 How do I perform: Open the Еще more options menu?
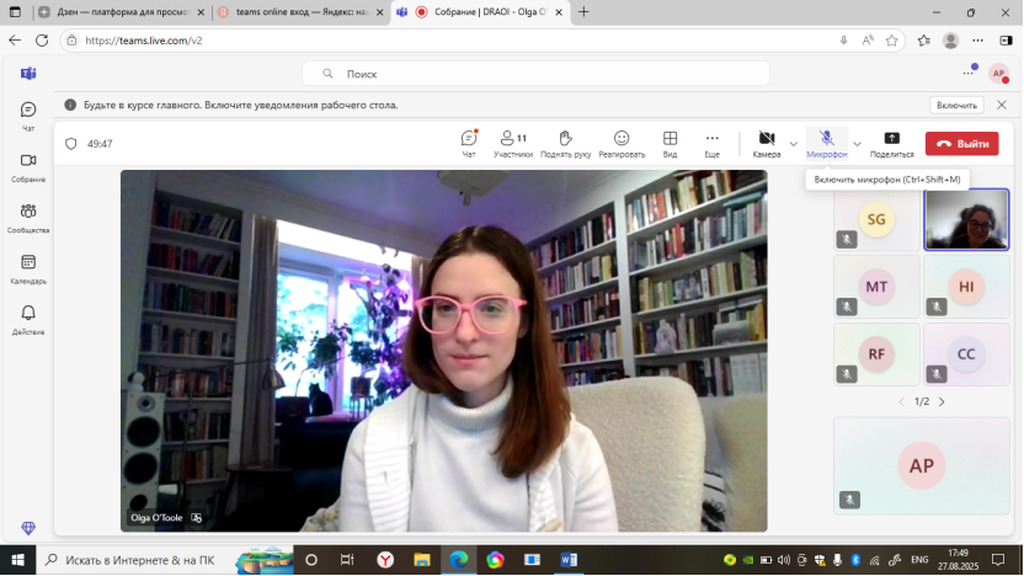[712, 143]
